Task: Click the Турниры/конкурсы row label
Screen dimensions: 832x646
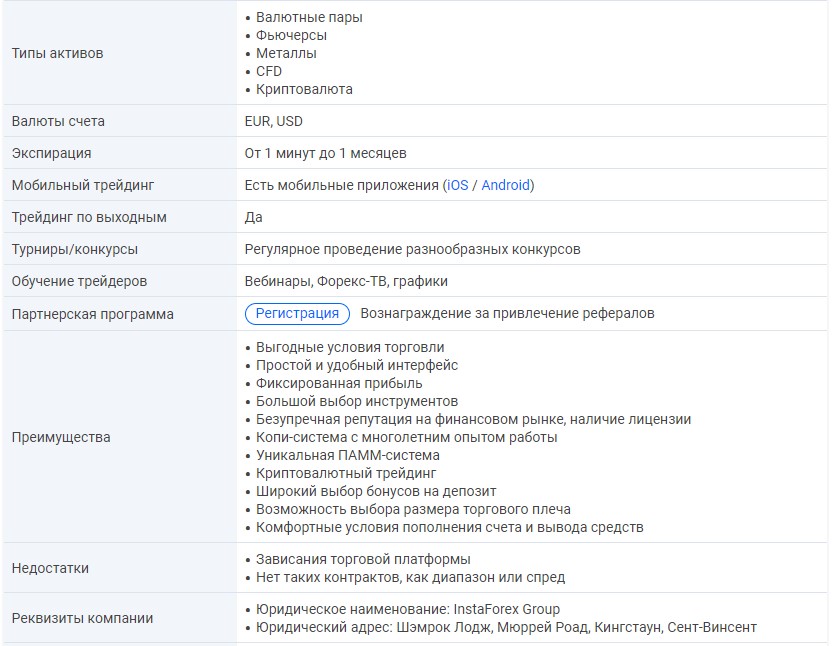Action: 75,249
